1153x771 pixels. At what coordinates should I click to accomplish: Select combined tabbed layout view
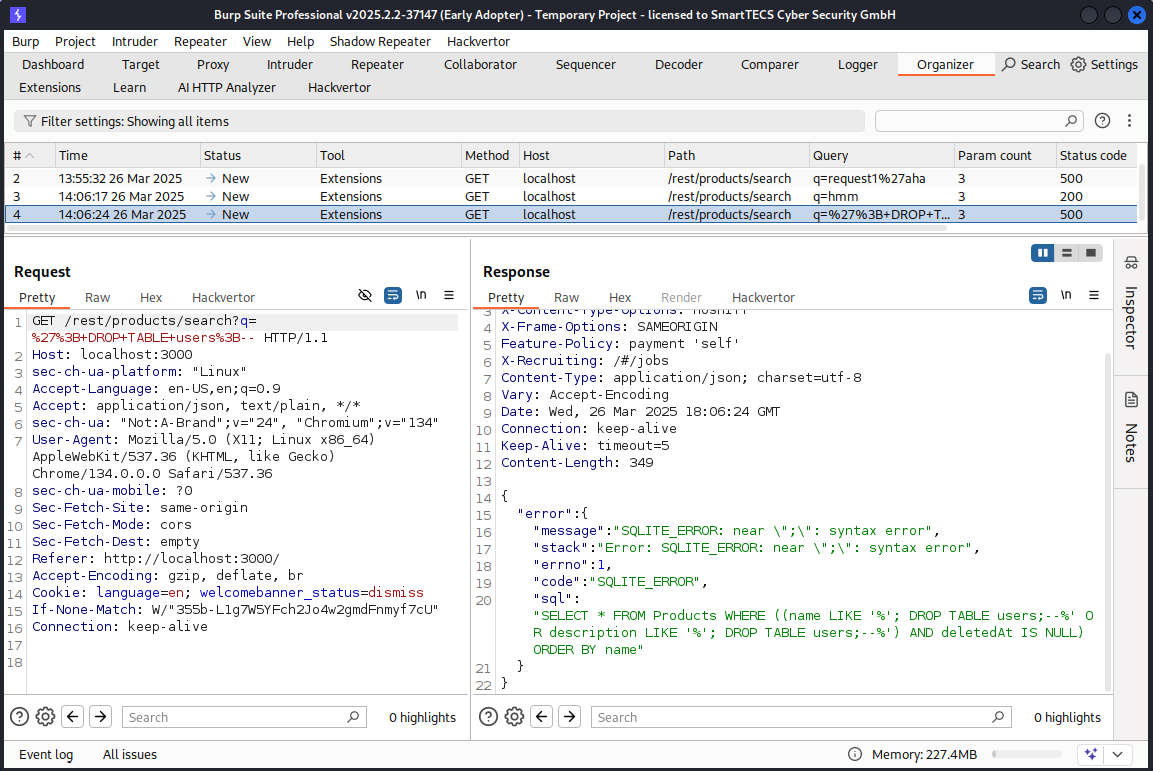(x=1090, y=253)
